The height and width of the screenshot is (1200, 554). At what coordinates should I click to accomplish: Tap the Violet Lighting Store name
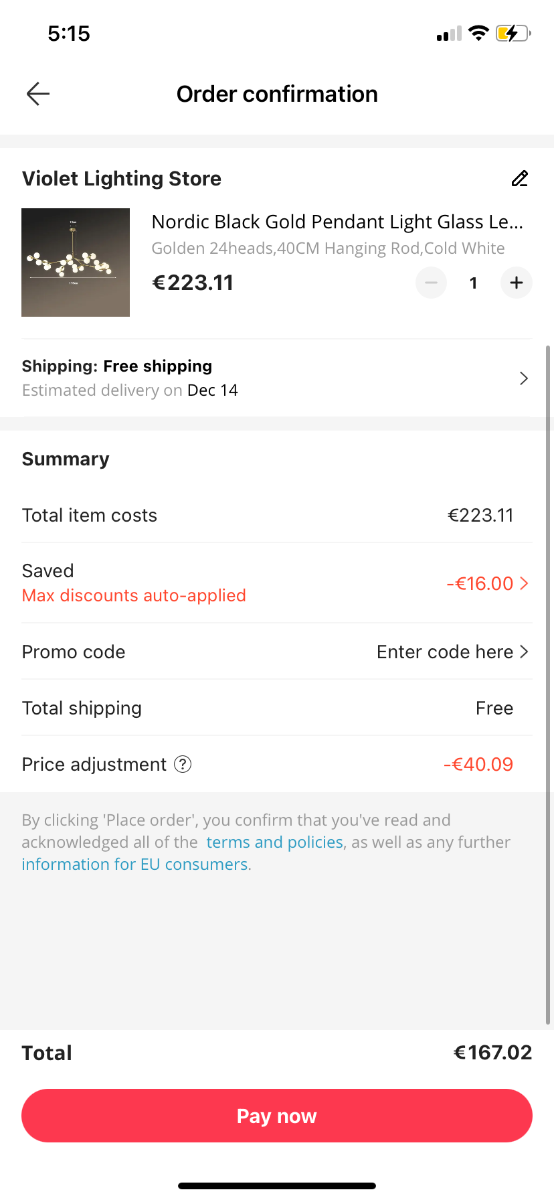122,179
